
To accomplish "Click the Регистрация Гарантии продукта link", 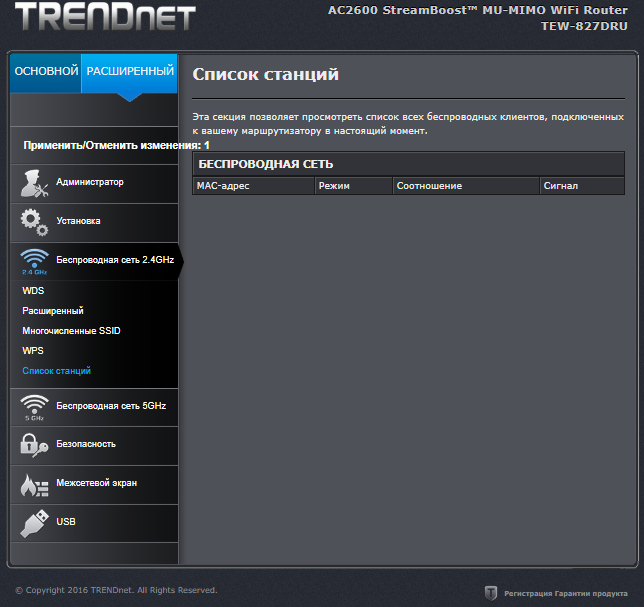I will pyautogui.click(x=566, y=593).
